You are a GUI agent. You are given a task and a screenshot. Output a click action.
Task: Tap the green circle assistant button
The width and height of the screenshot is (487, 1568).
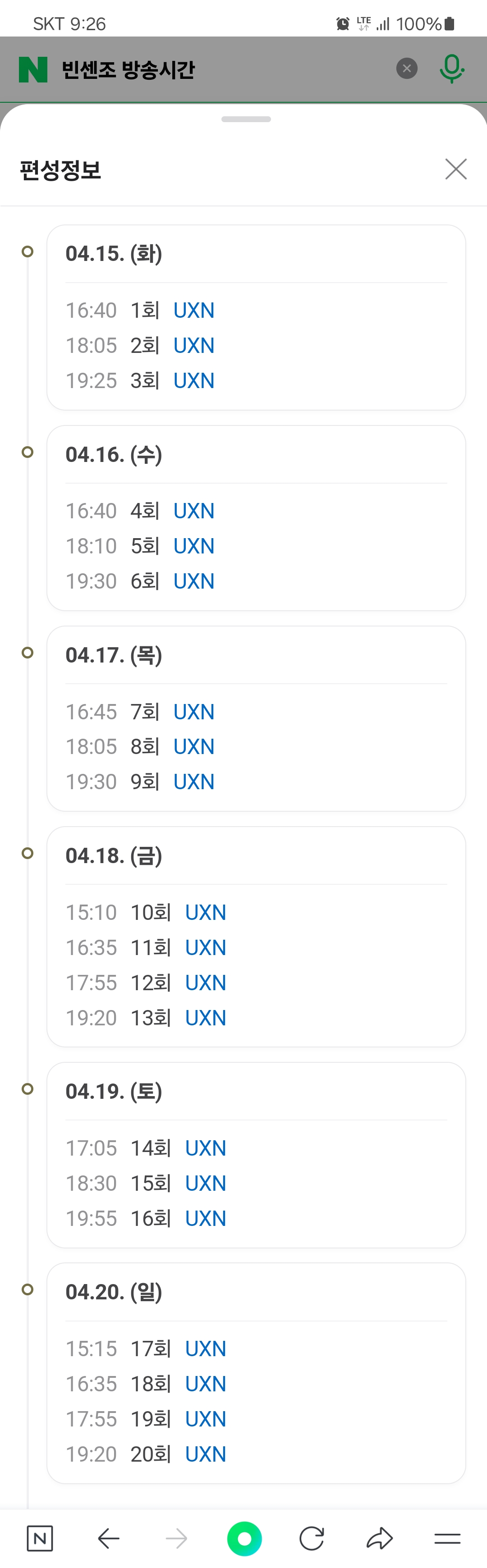pyautogui.click(x=244, y=1538)
